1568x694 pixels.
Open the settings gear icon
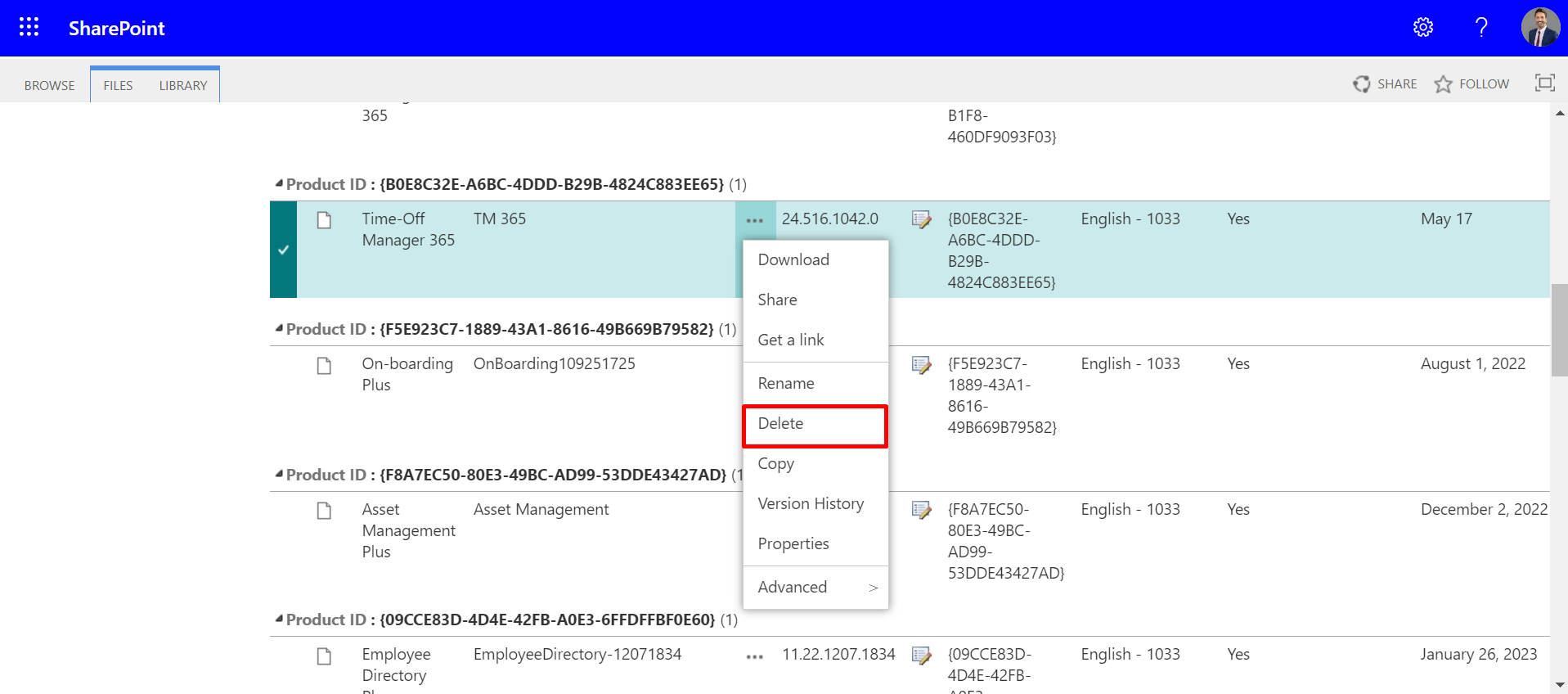click(x=1423, y=27)
